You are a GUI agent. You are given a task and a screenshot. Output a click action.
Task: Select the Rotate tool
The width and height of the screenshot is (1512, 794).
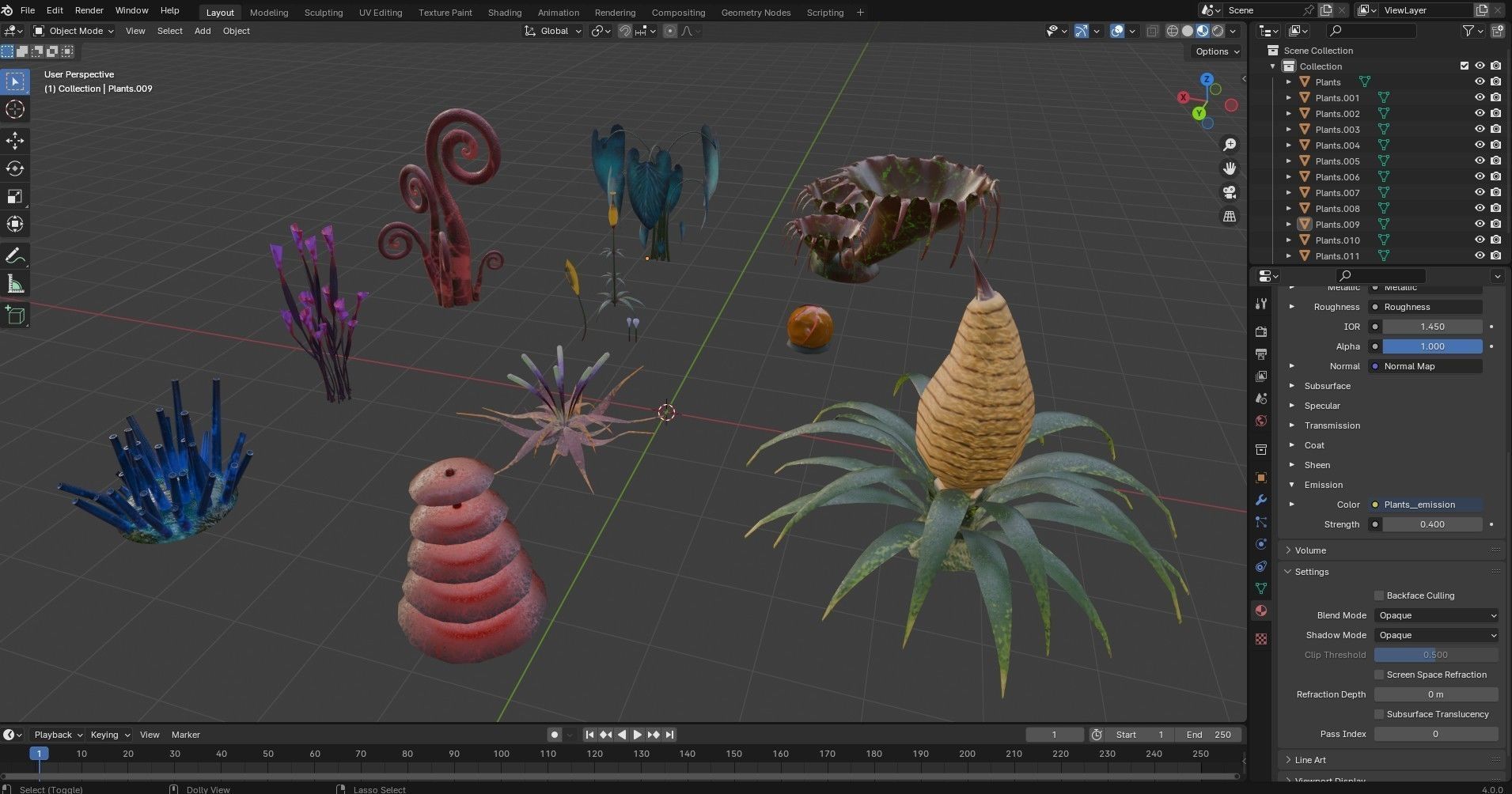coord(15,168)
